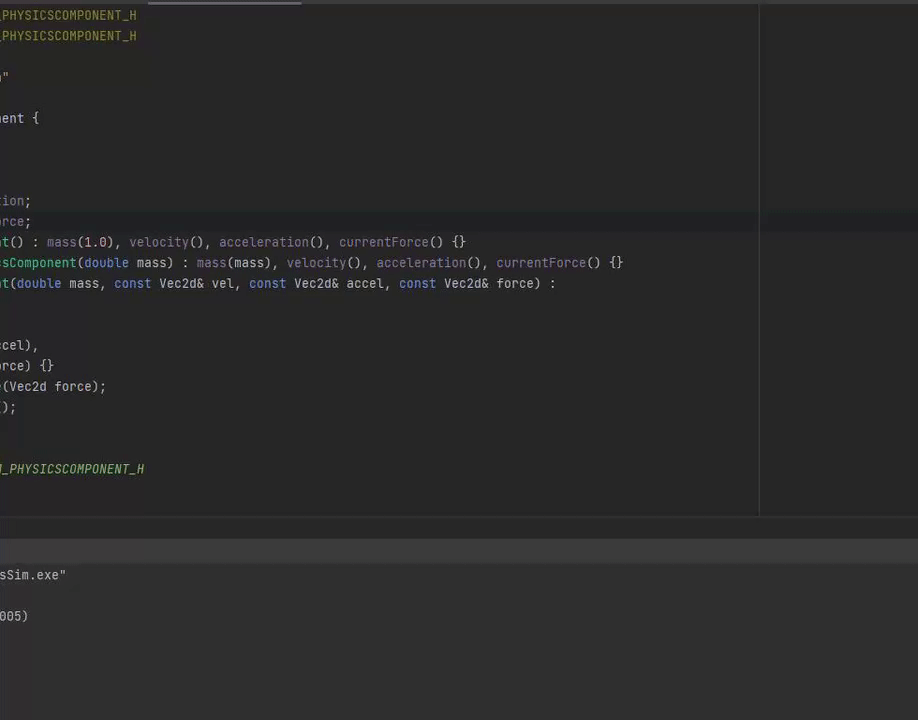Click the mass(mass) initializer
Image resolution: width=918 pixels, height=720 pixels.
[234, 263]
